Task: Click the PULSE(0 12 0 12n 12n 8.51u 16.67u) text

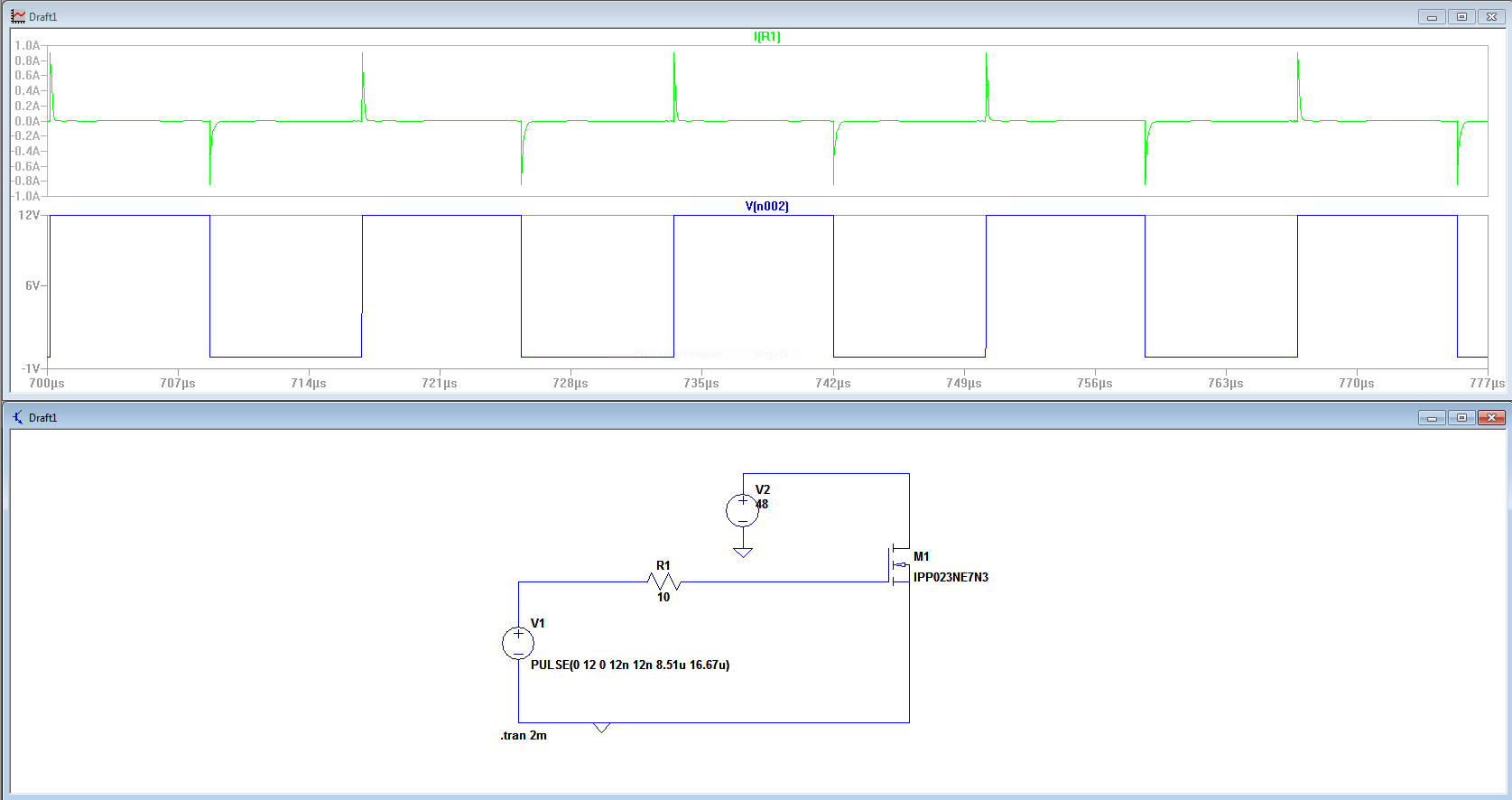Action: (x=630, y=665)
